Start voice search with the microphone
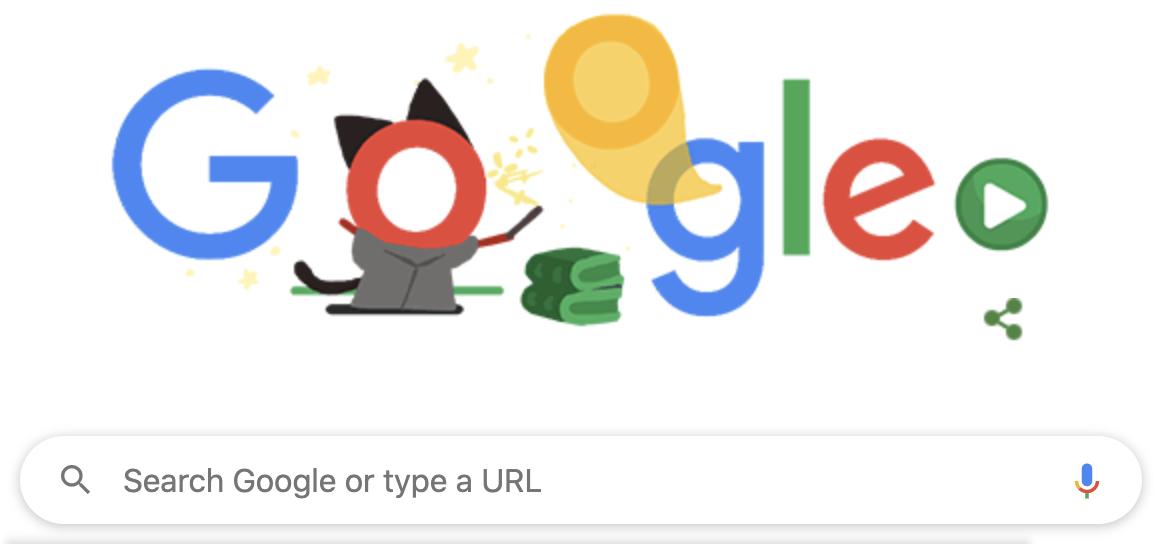 (x=1086, y=481)
